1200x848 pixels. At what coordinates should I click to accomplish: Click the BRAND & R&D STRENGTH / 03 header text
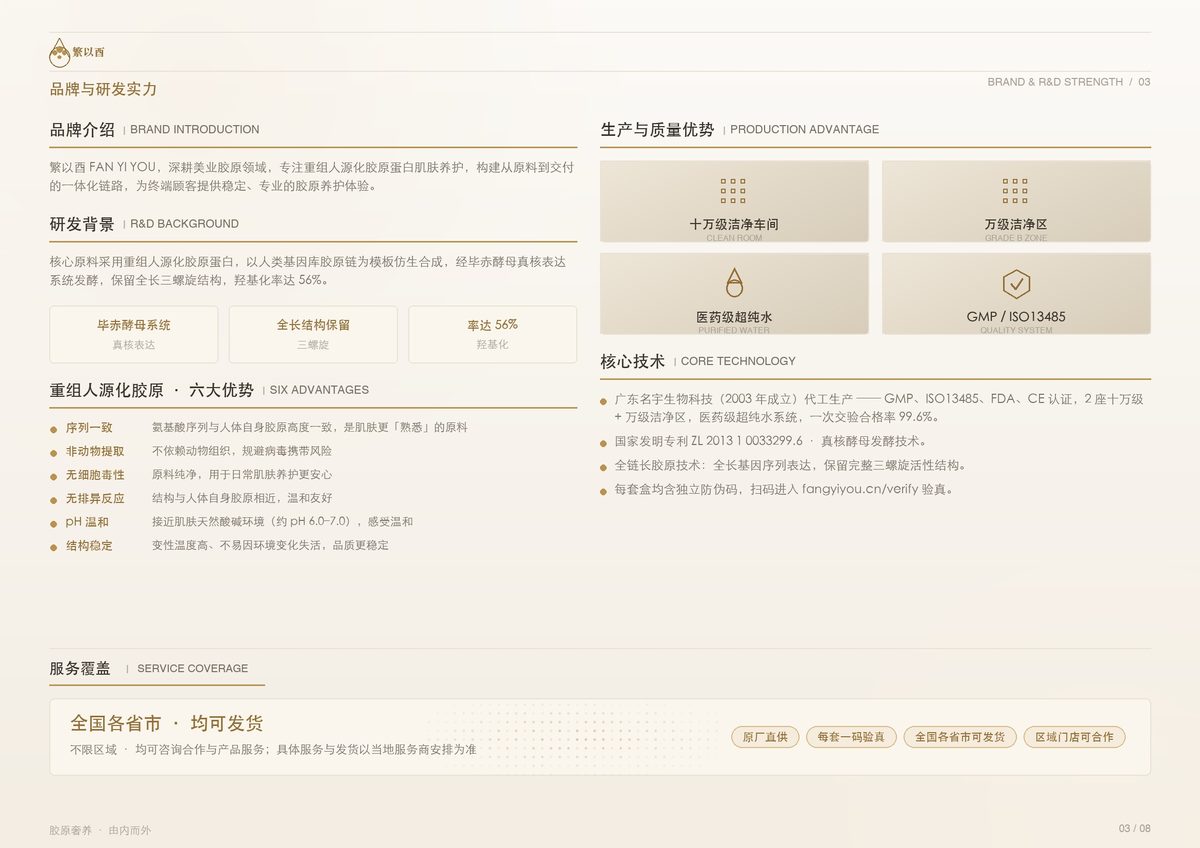tap(1069, 82)
